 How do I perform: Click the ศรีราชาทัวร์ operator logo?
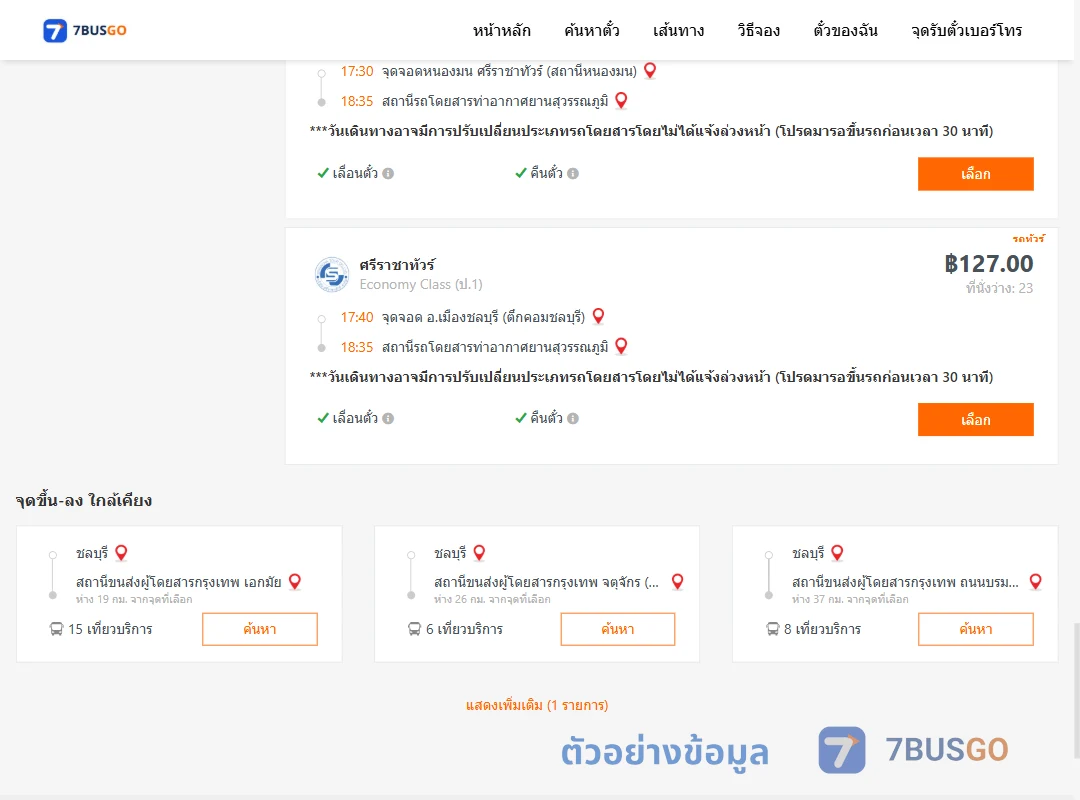pyautogui.click(x=332, y=274)
